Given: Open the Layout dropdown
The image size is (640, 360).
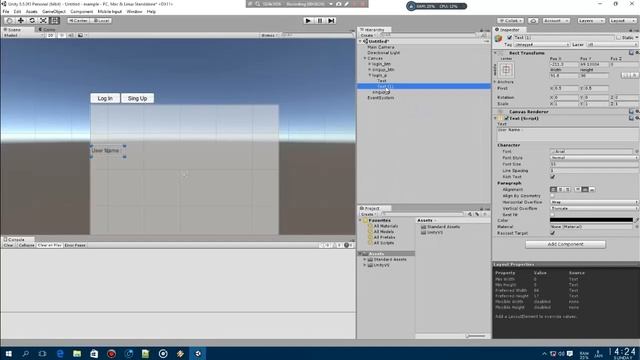Looking at the screenshot, I should (x=622, y=20).
